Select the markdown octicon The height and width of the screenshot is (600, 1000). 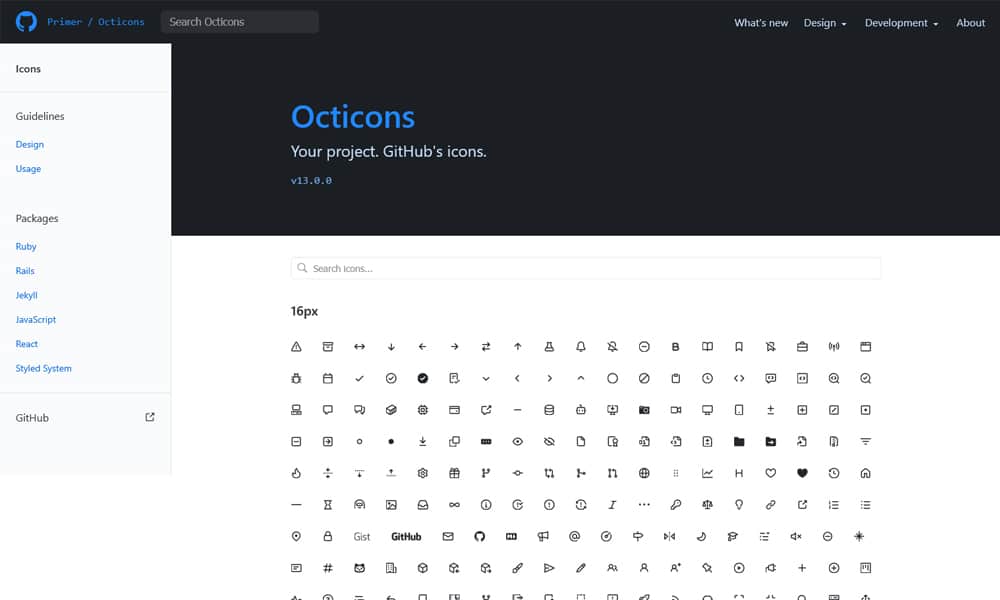[510, 537]
